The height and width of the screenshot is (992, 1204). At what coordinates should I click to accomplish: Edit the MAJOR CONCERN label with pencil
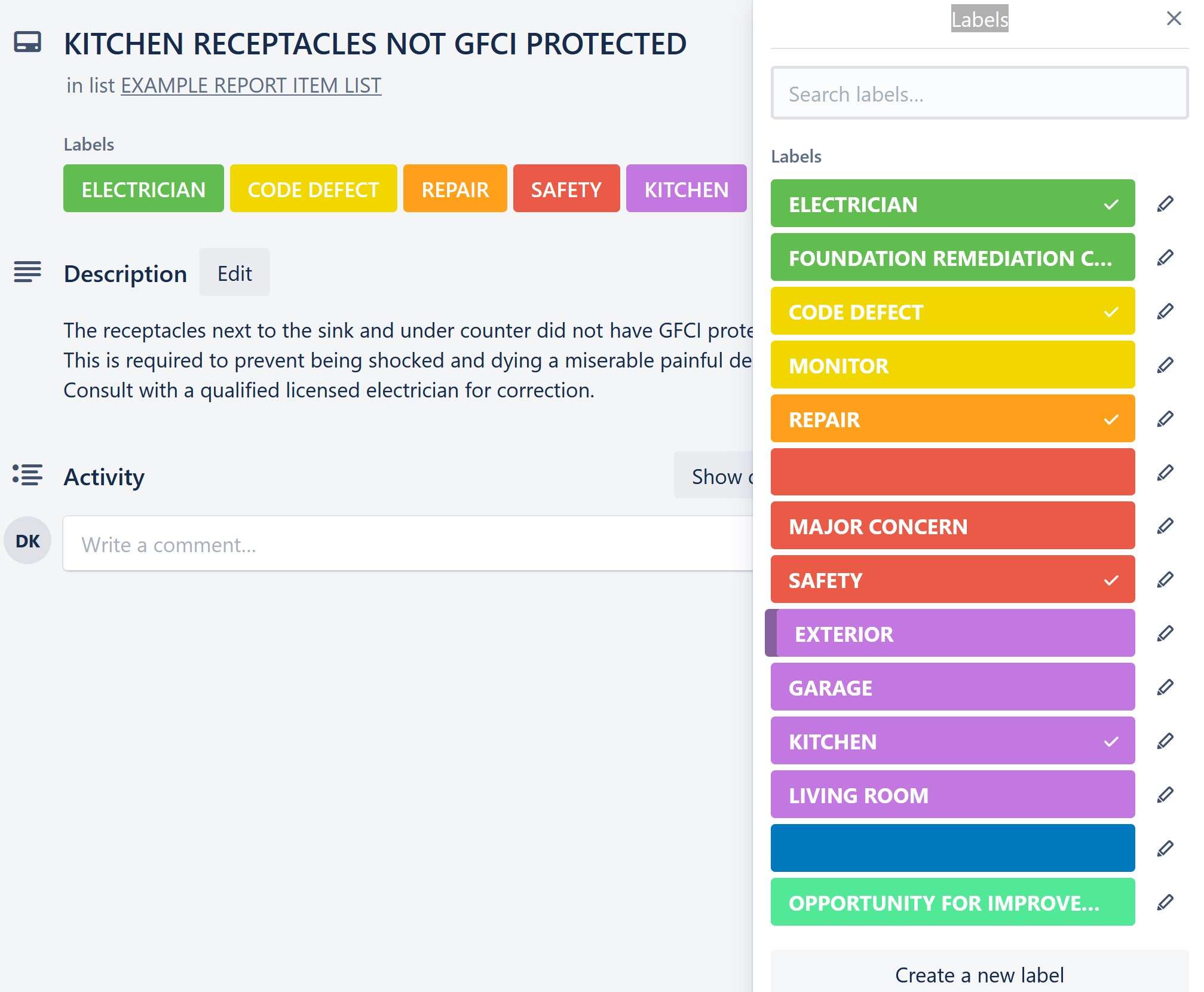click(1165, 526)
